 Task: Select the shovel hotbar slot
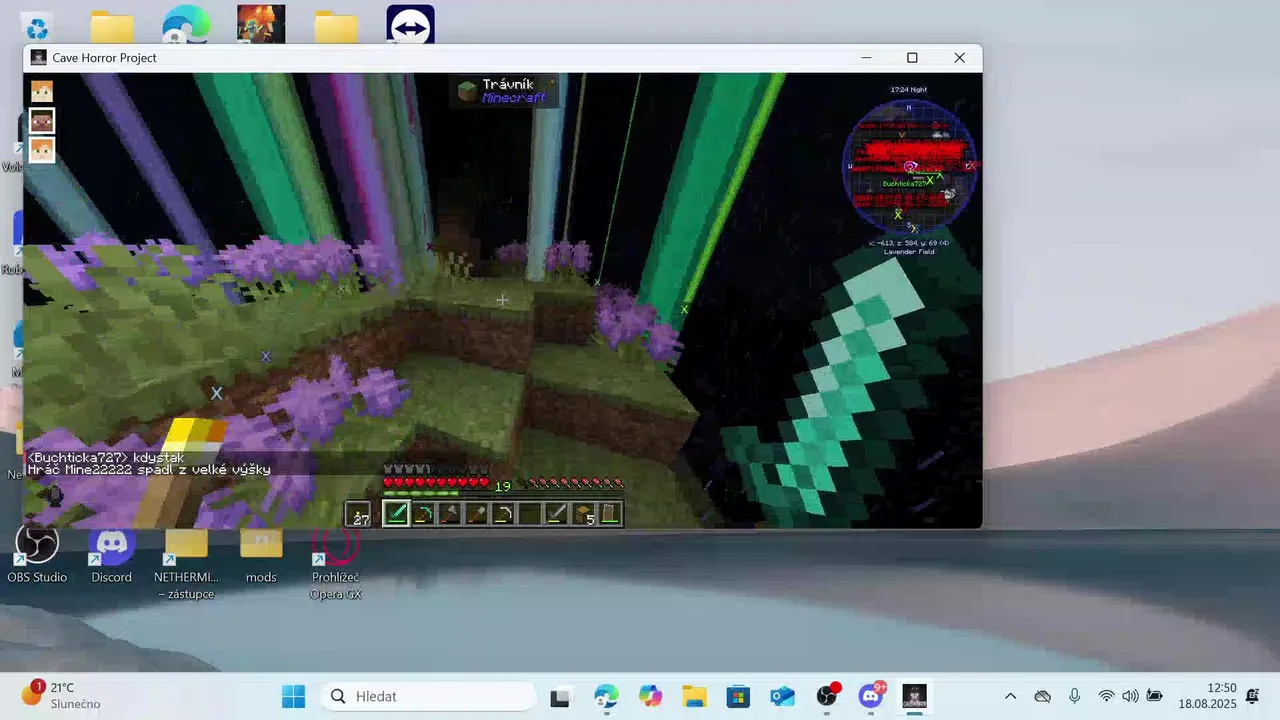tap(477, 514)
